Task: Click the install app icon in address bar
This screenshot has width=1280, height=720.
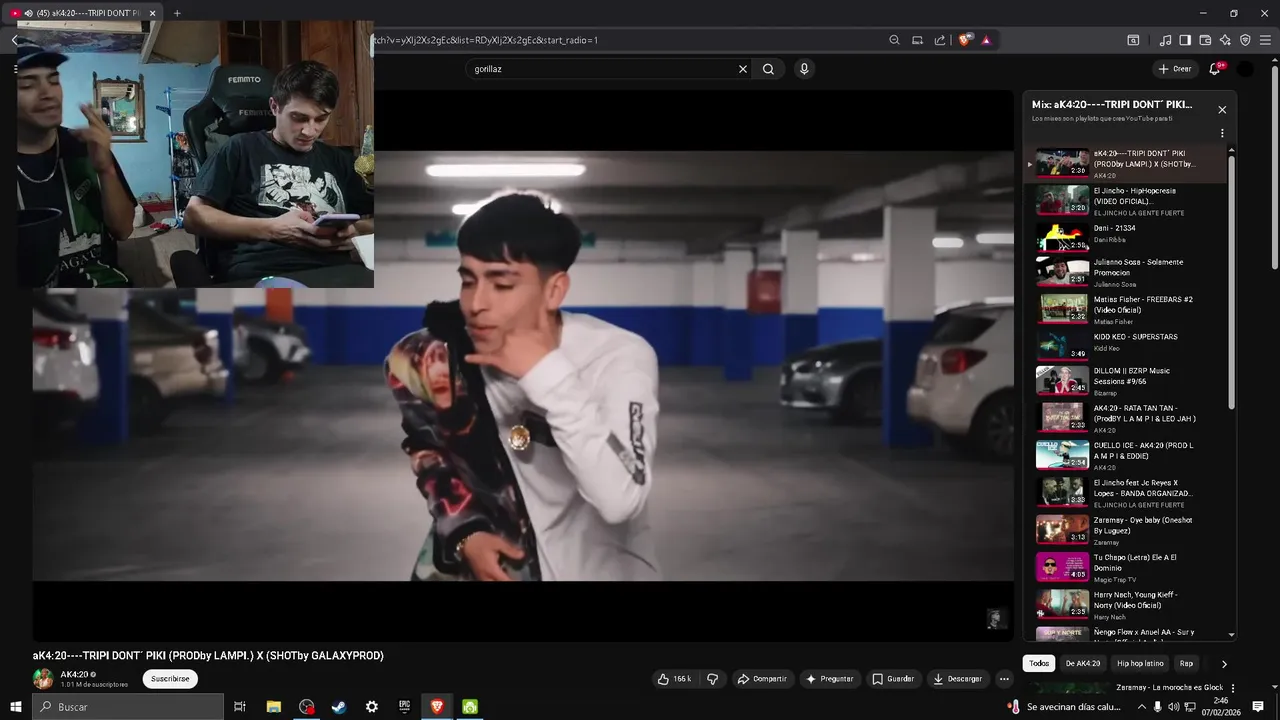Action: (x=917, y=40)
